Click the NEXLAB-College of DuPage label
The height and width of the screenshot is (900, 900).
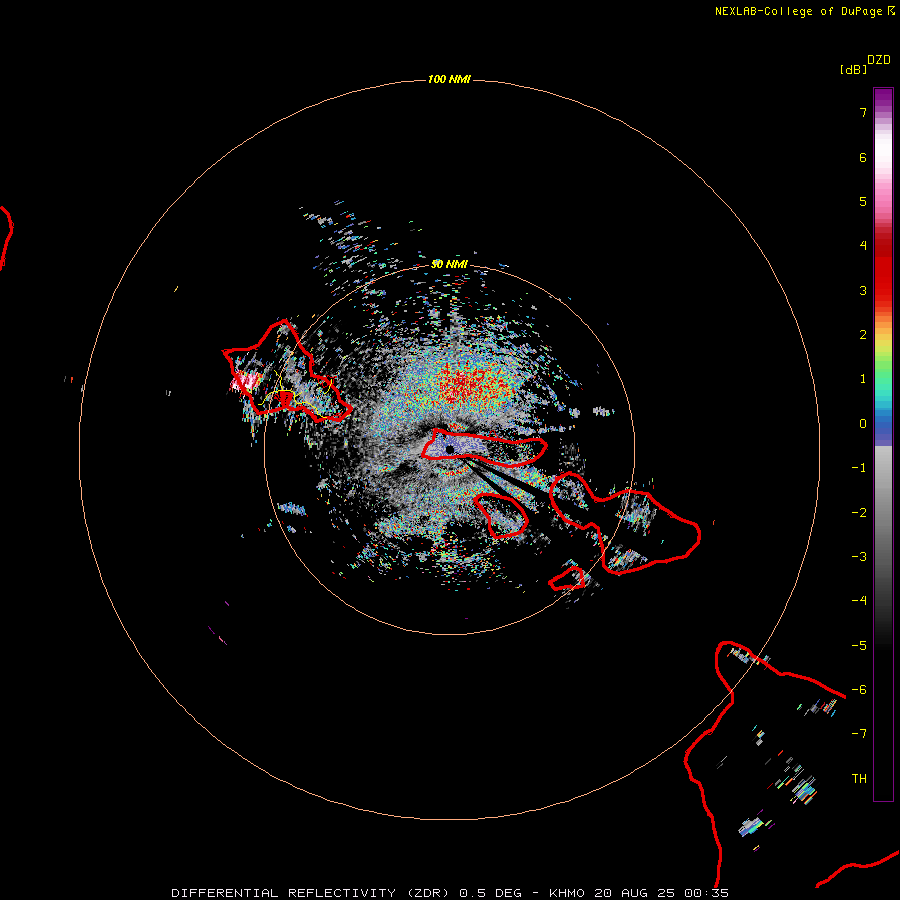click(804, 11)
